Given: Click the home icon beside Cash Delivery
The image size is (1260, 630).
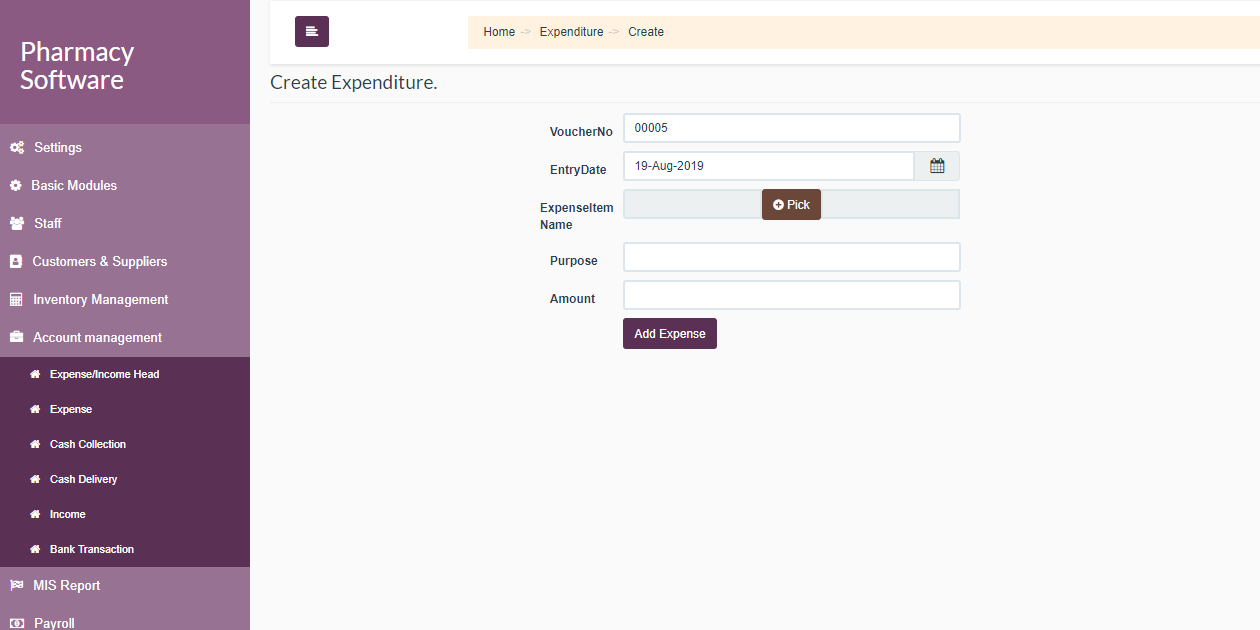Looking at the screenshot, I should point(35,479).
